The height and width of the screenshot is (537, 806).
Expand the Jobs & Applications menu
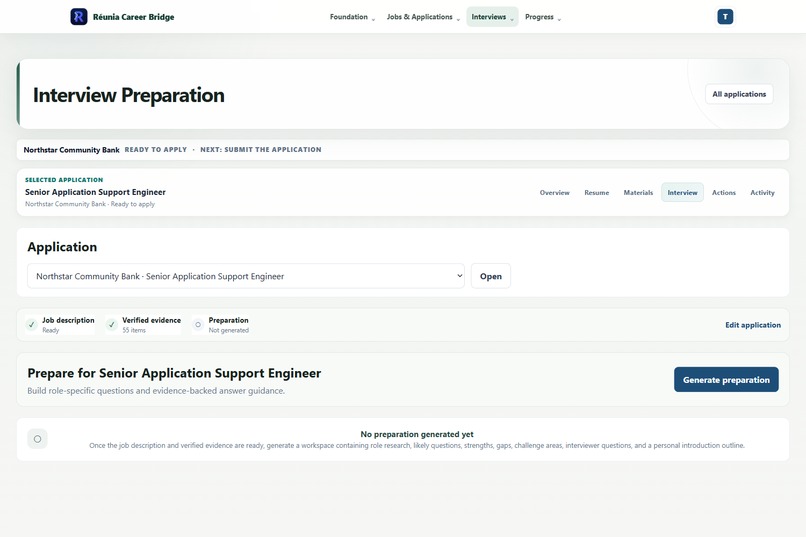pos(423,17)
